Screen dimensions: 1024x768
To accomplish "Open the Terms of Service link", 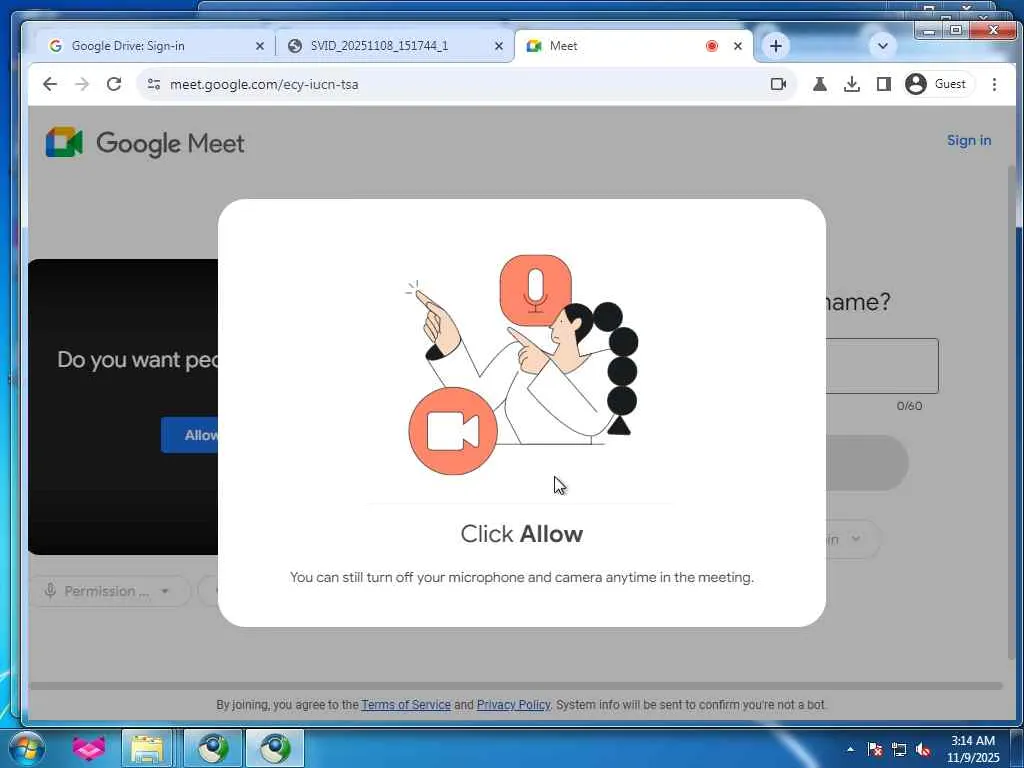I will coord(406,705).
